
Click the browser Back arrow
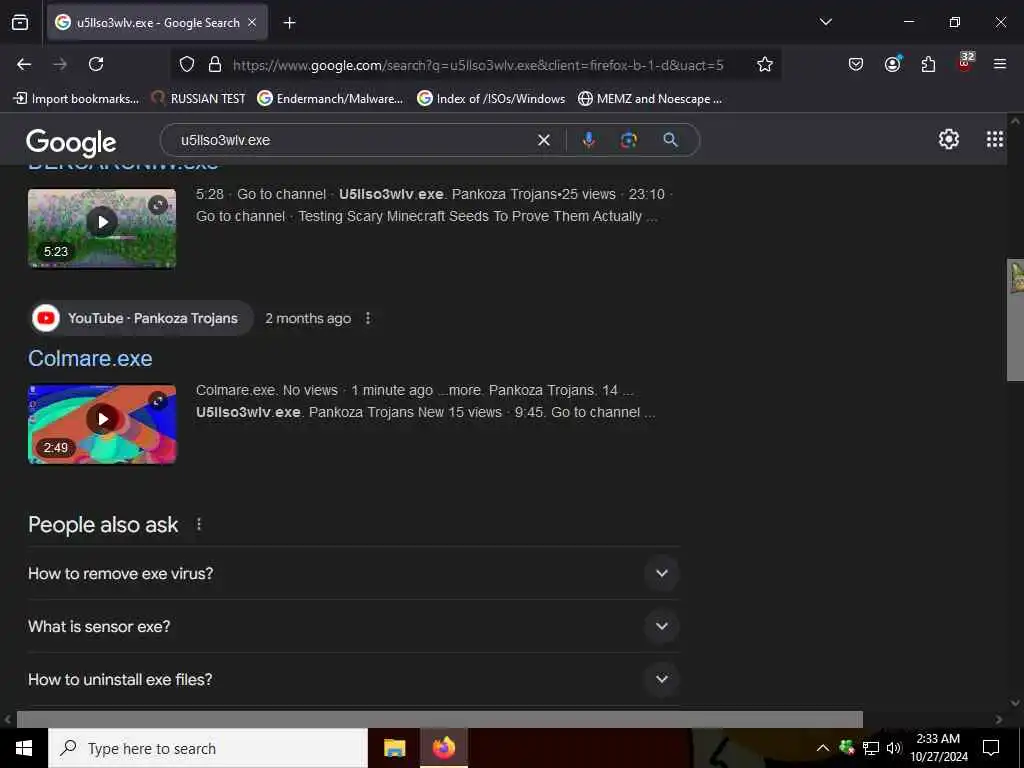point(24,64)
